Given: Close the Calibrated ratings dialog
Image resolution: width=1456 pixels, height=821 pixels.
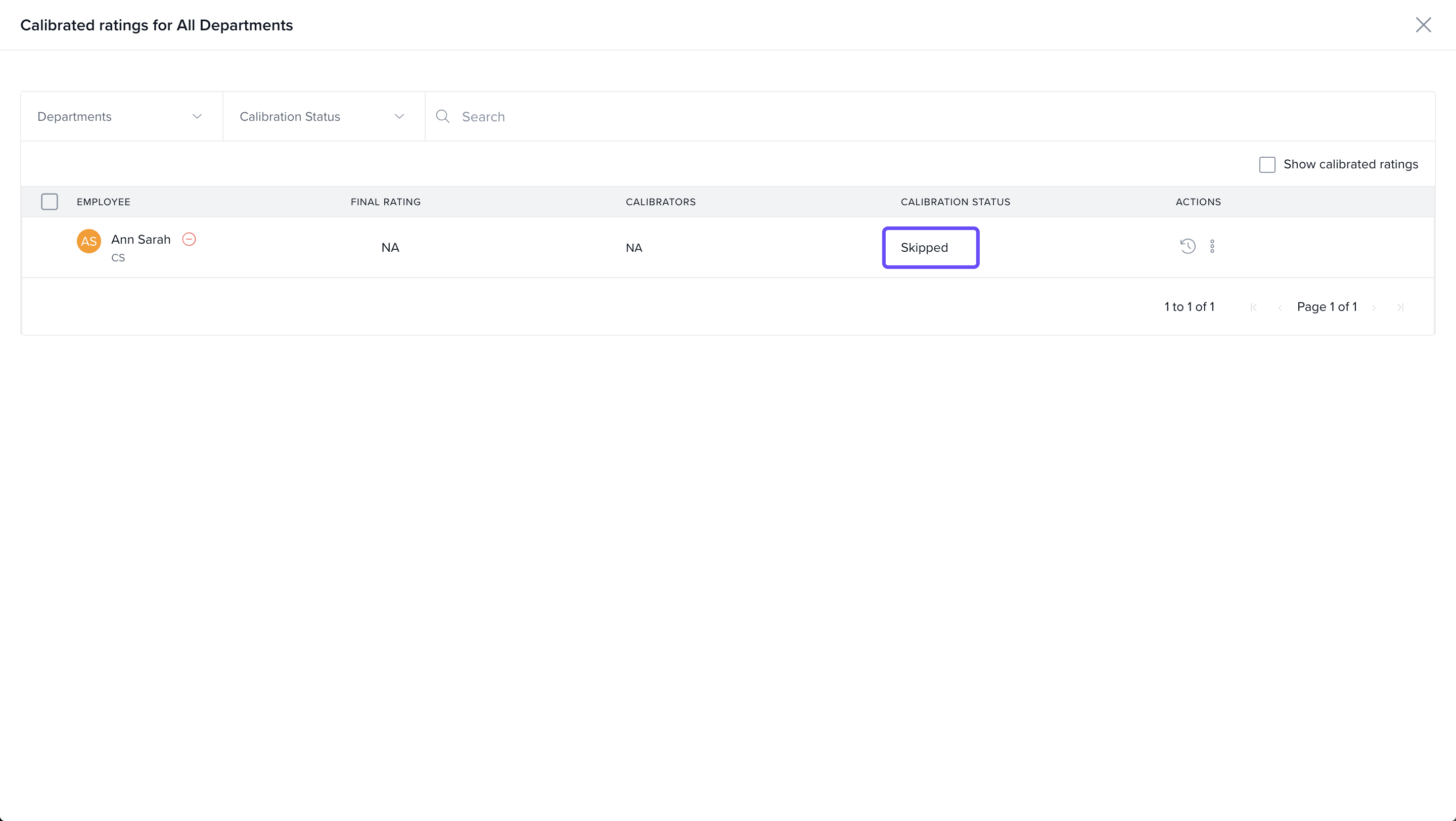Looking at the screenshot, I should point(1423,25).
